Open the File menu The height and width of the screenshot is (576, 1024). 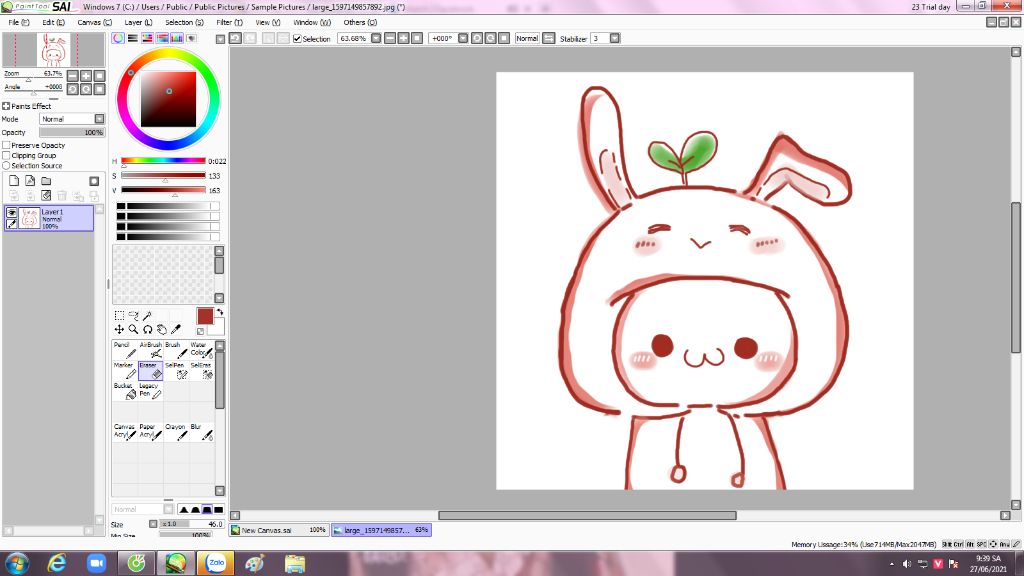point(18,22)
